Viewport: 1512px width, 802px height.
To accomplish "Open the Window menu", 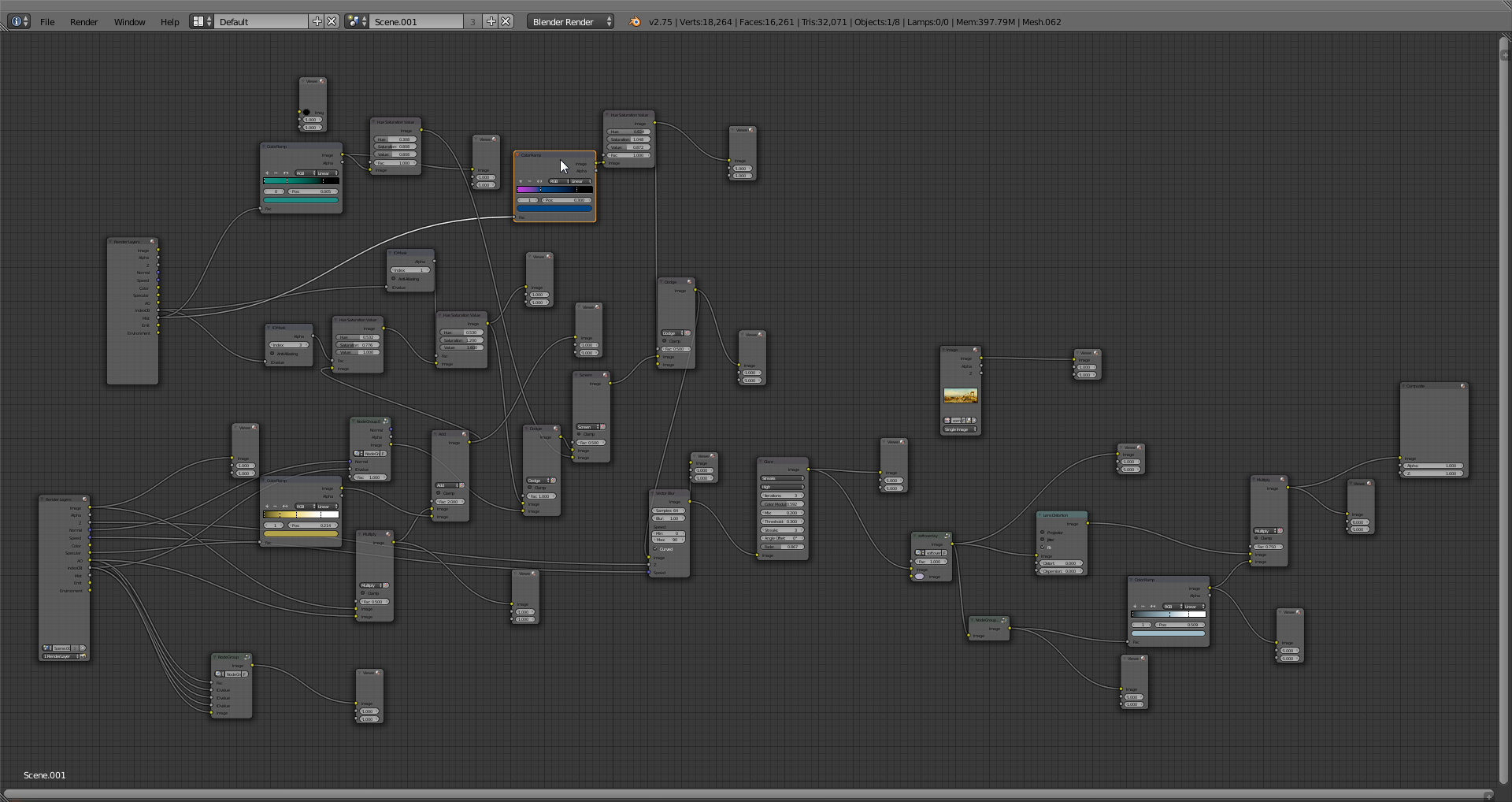I will point(129,21).
